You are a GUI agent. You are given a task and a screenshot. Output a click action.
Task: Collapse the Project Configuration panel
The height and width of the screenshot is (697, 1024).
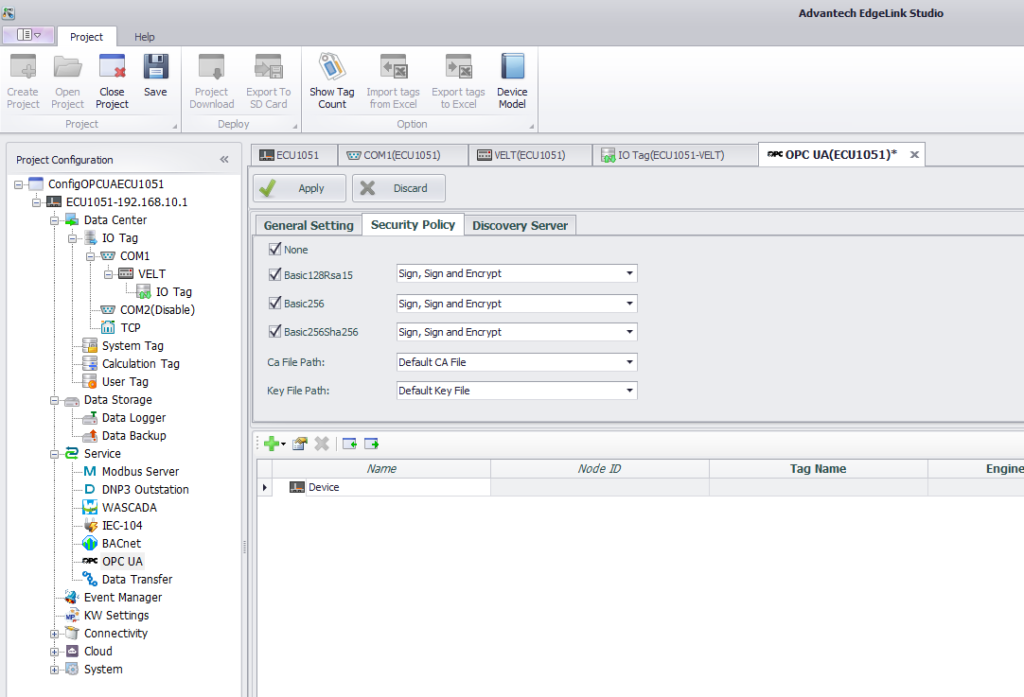[225, 159]
